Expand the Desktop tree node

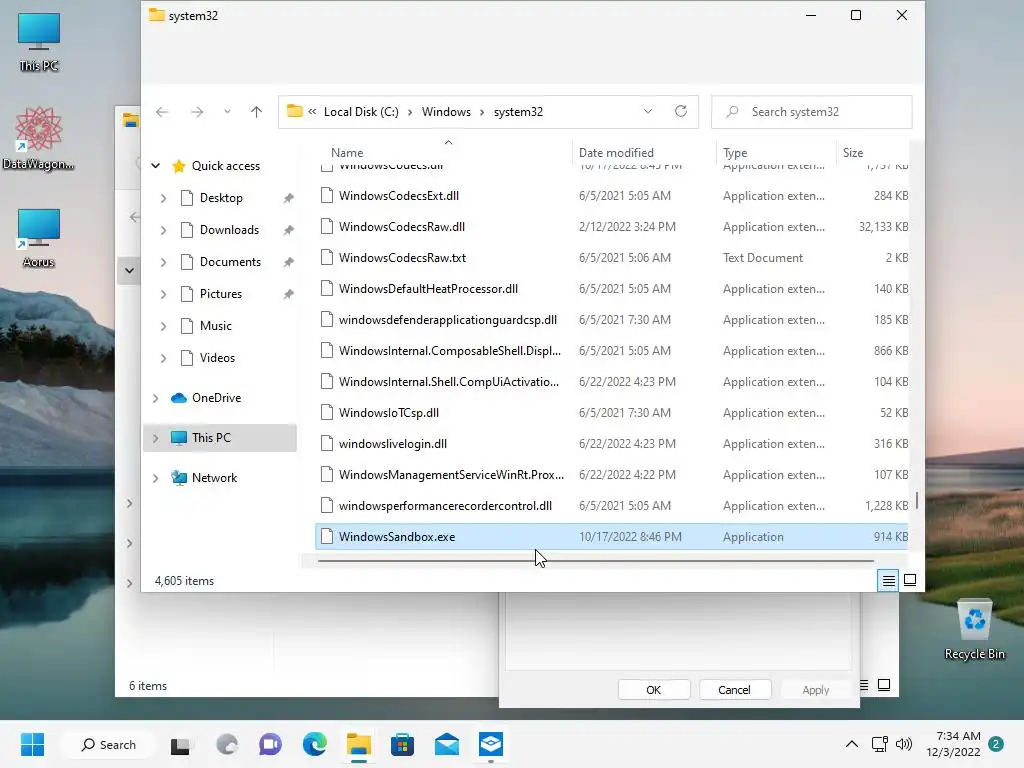click(x=163, y=198)
